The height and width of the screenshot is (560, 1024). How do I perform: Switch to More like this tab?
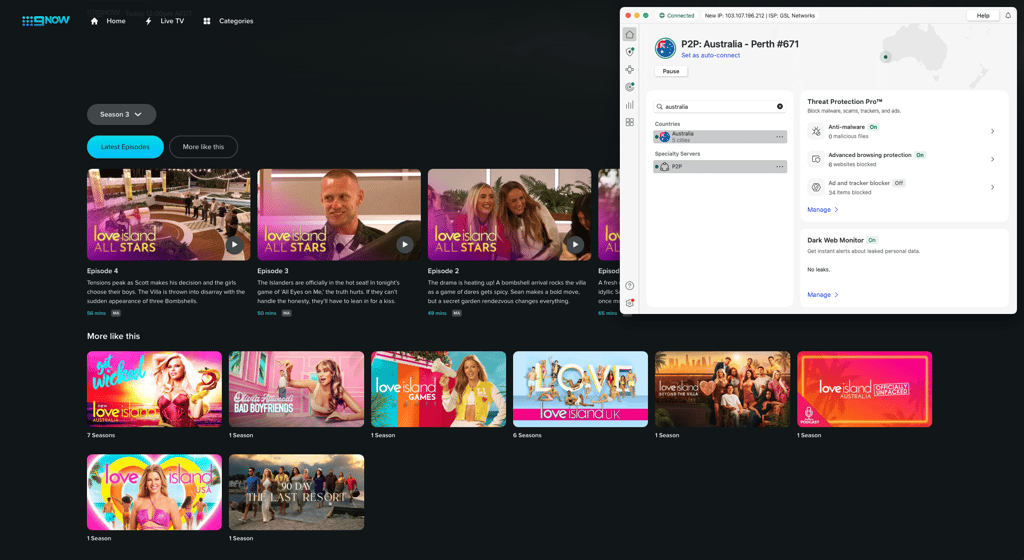click(203, 147)
